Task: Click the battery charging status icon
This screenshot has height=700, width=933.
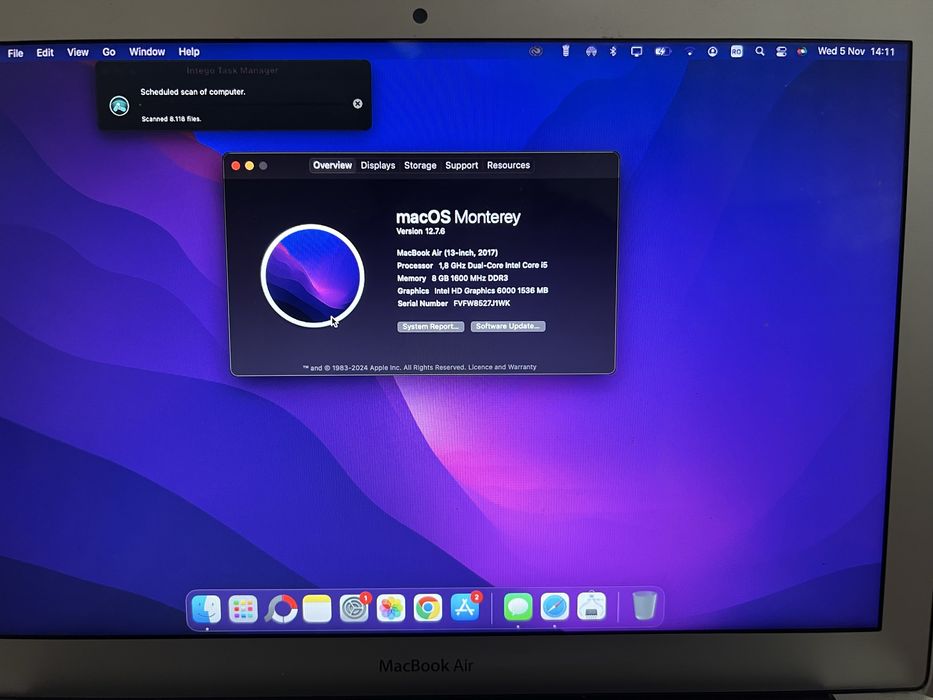Action: (662, 52)
